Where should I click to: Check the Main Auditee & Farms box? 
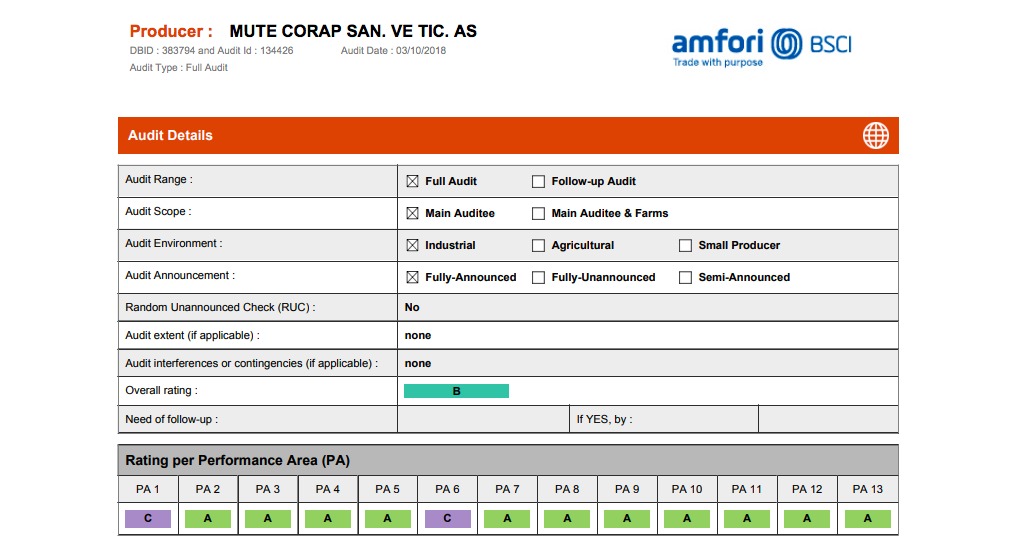pyautogui.click(x=538, y=214)
